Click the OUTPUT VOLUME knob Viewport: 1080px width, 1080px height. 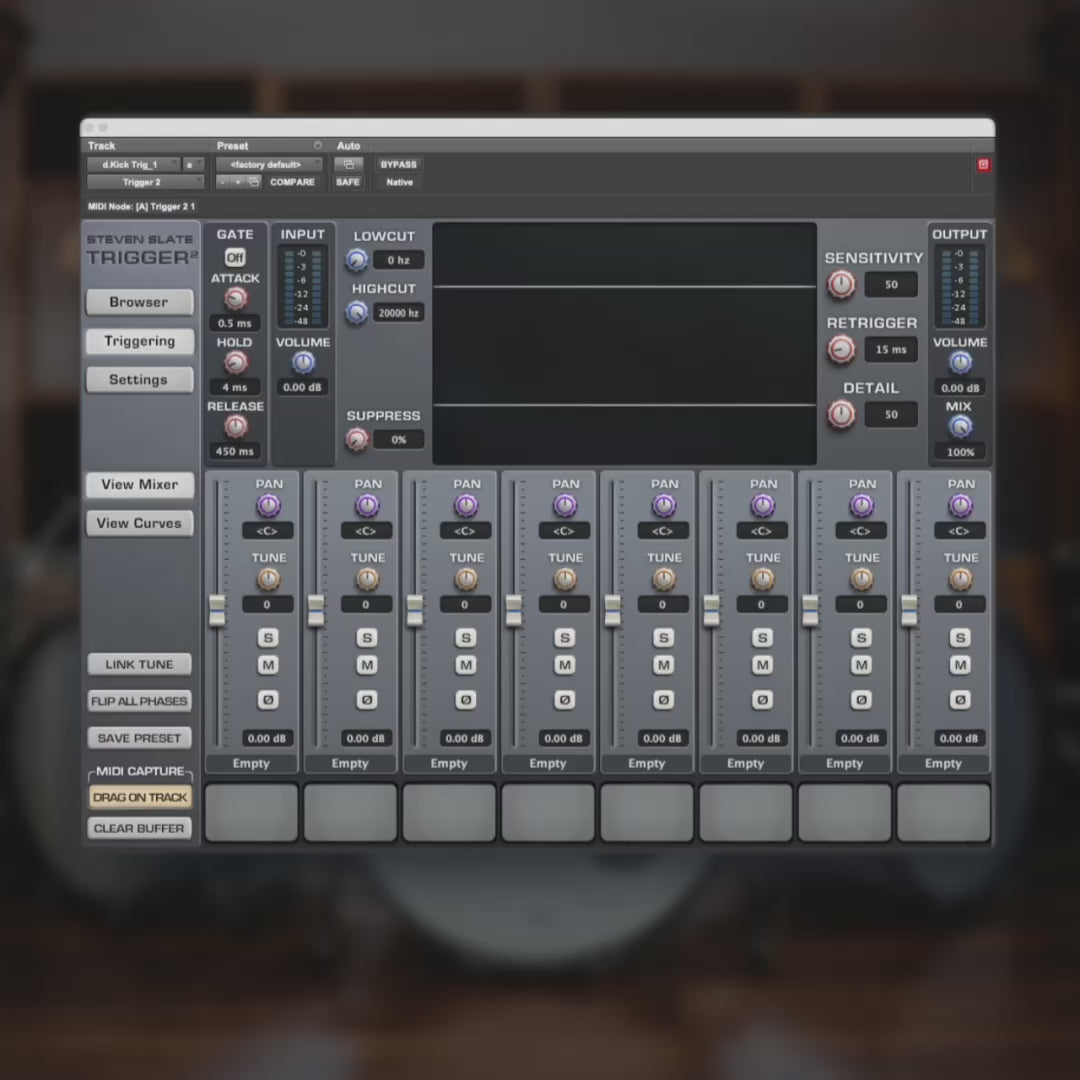(x=960, y=362)
